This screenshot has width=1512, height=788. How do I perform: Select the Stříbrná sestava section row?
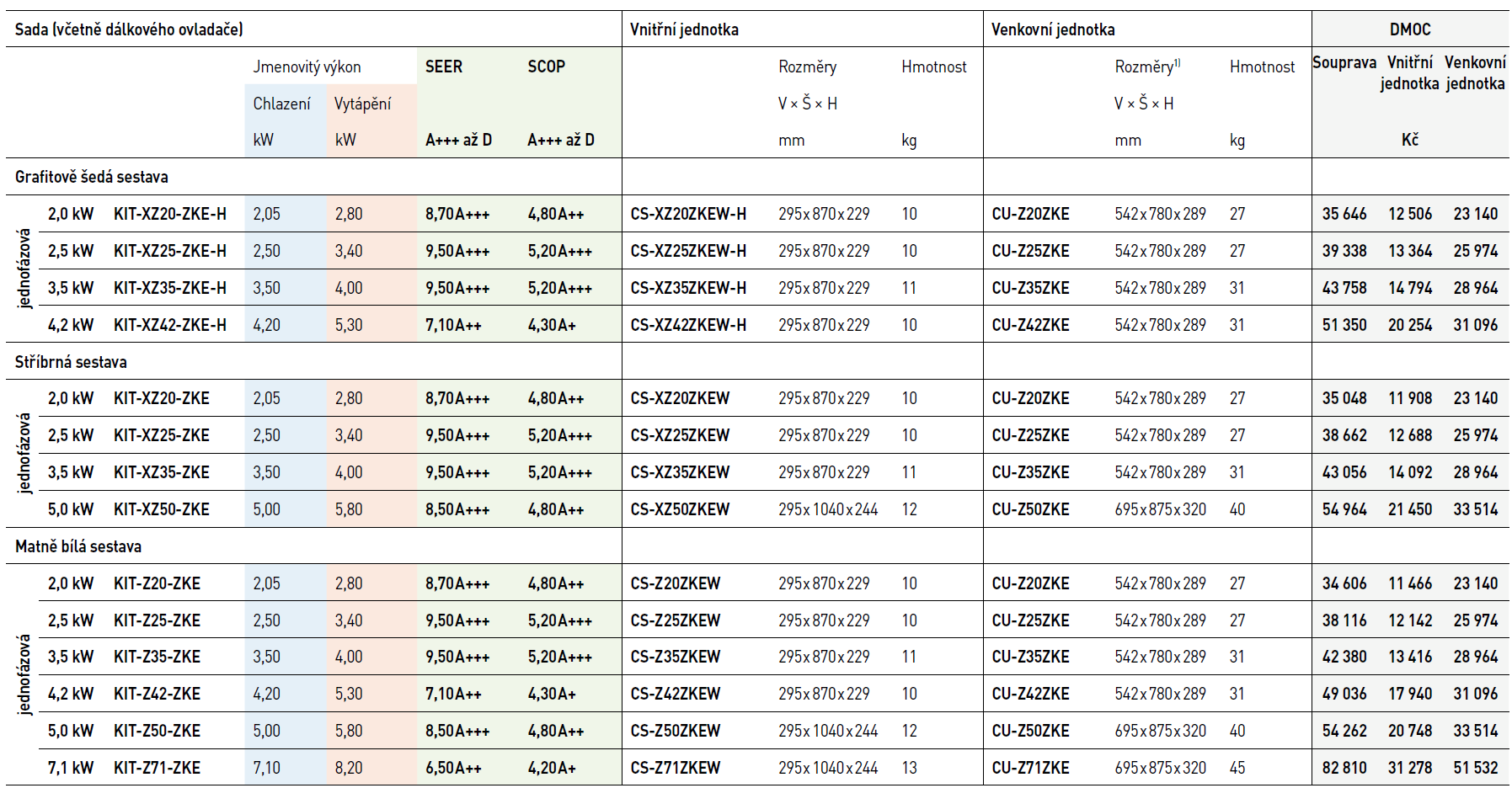[71, 362]
